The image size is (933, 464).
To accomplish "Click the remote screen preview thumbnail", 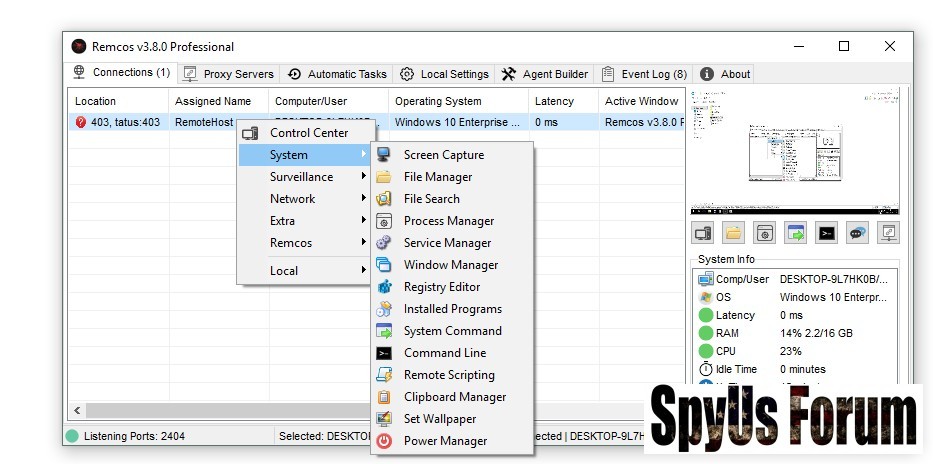I will [x=793, y=153].
